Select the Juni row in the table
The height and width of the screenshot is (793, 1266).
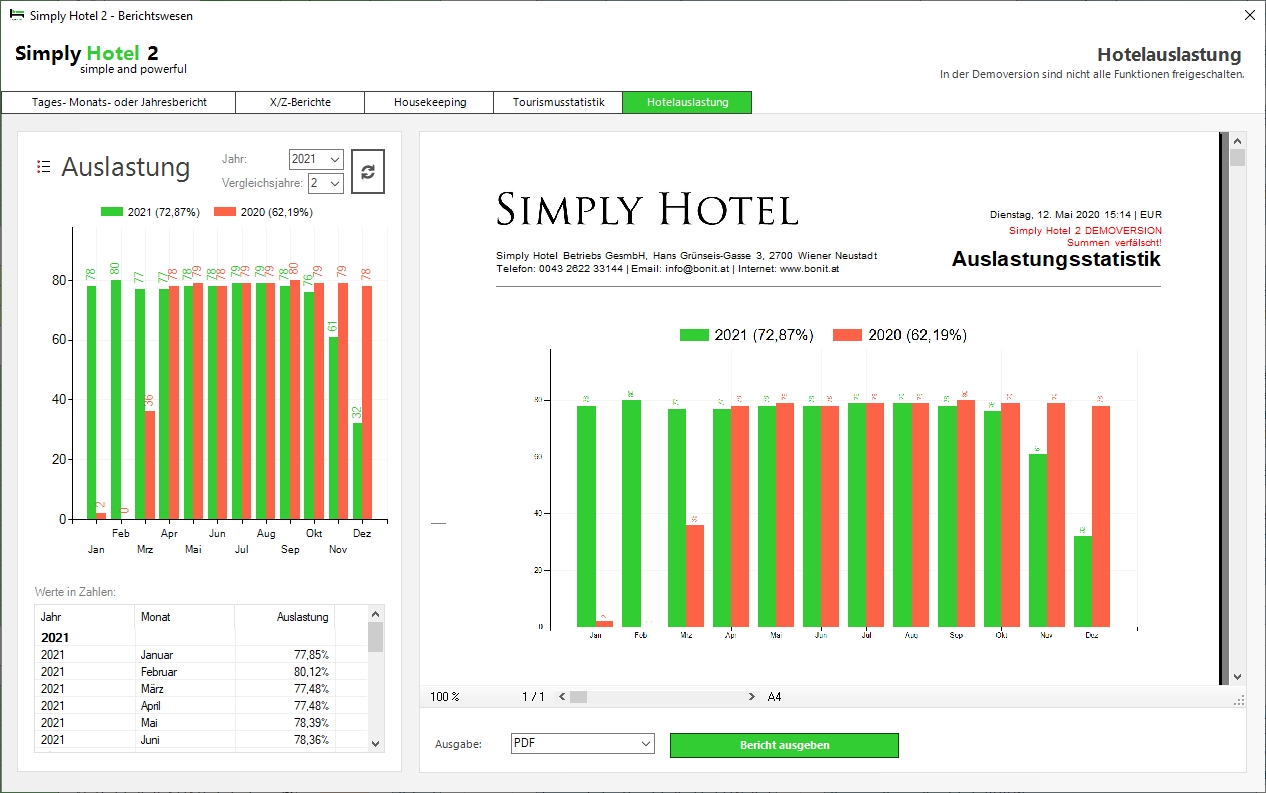pos(201,740)
